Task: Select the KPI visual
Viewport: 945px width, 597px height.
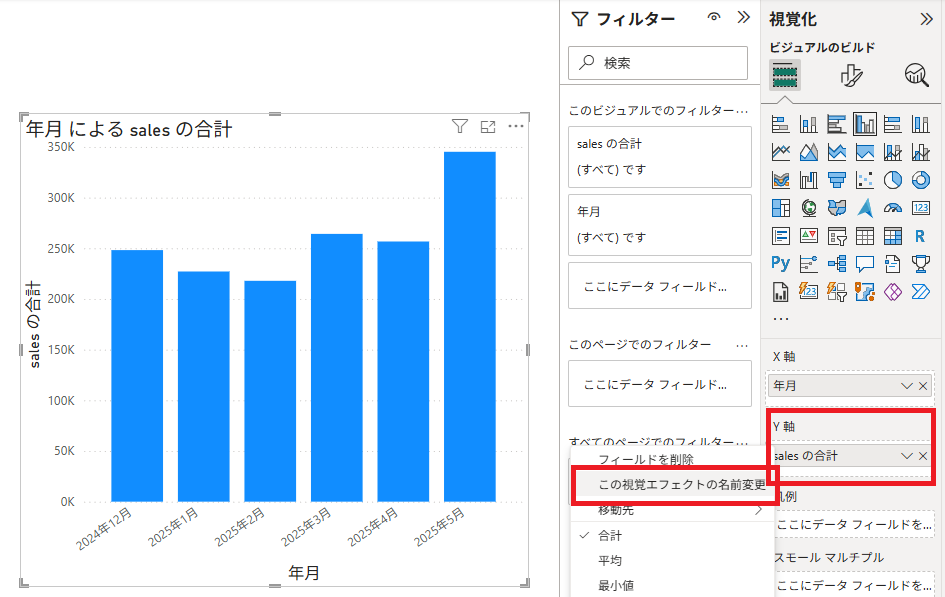Action: [809, 236]
